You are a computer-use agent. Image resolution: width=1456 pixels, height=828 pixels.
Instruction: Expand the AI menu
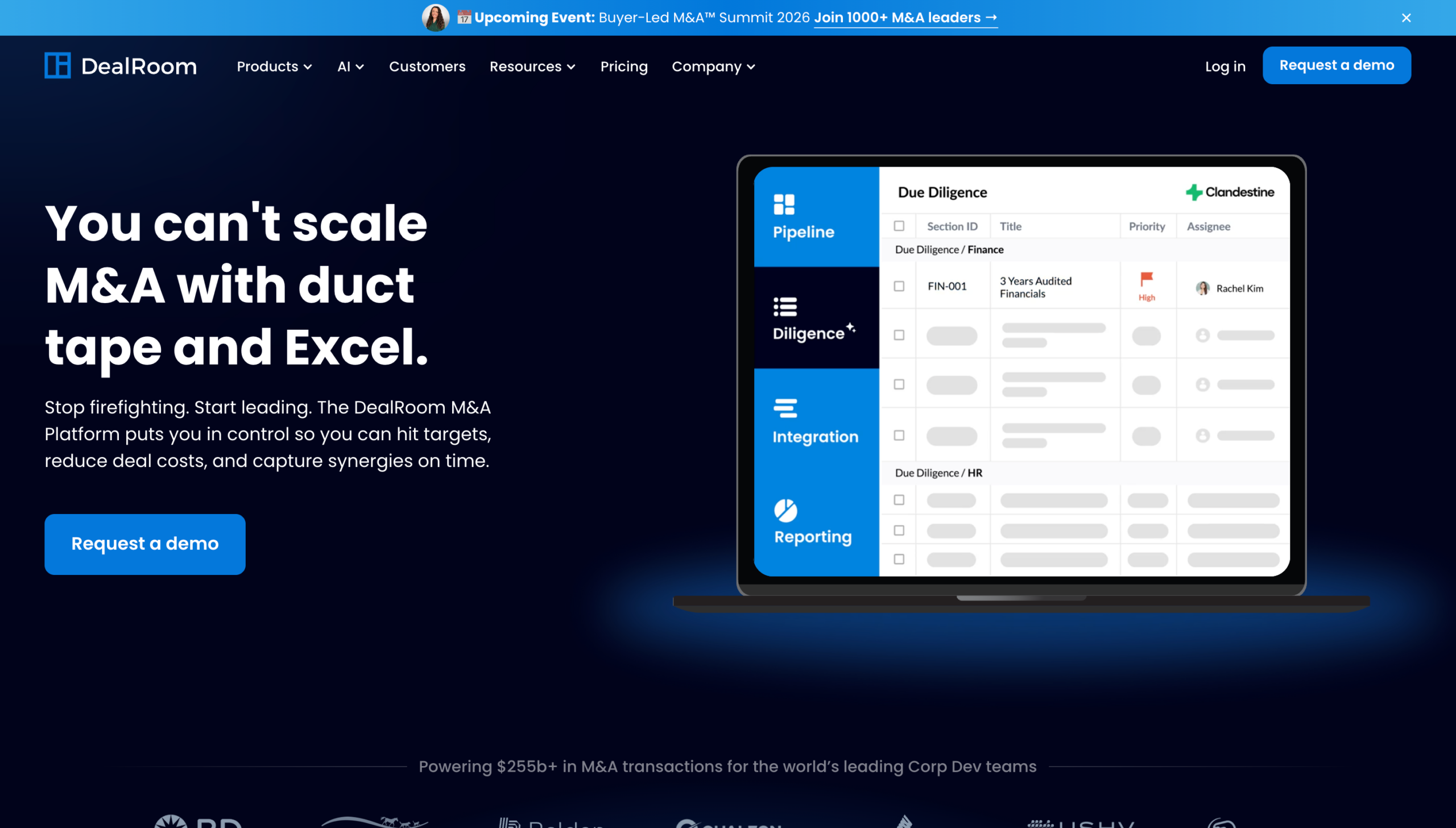tap(350, 67)
